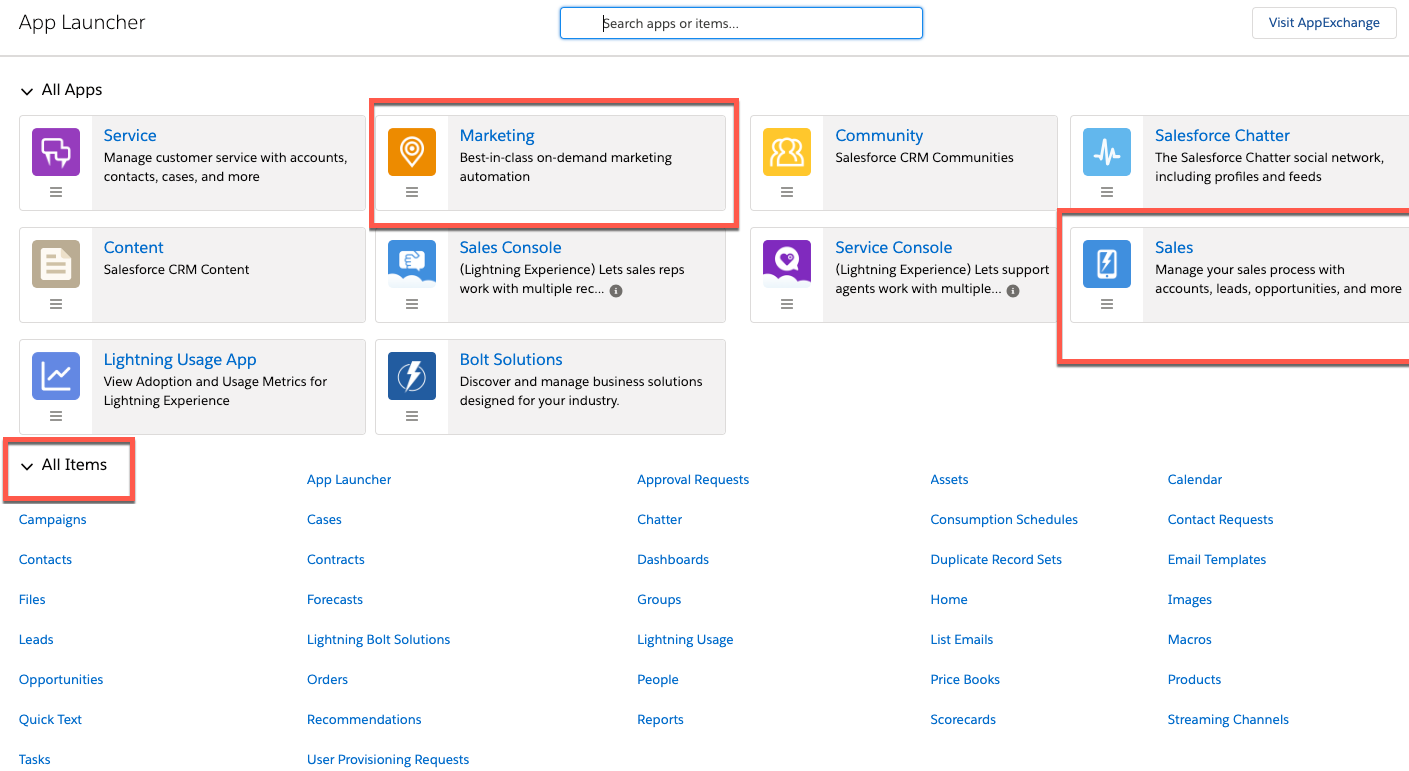Screen dimensions: 1409x771
Task: Open Duplicate Record Sets item
Action: pyautogui.click(x=996, y=560)
